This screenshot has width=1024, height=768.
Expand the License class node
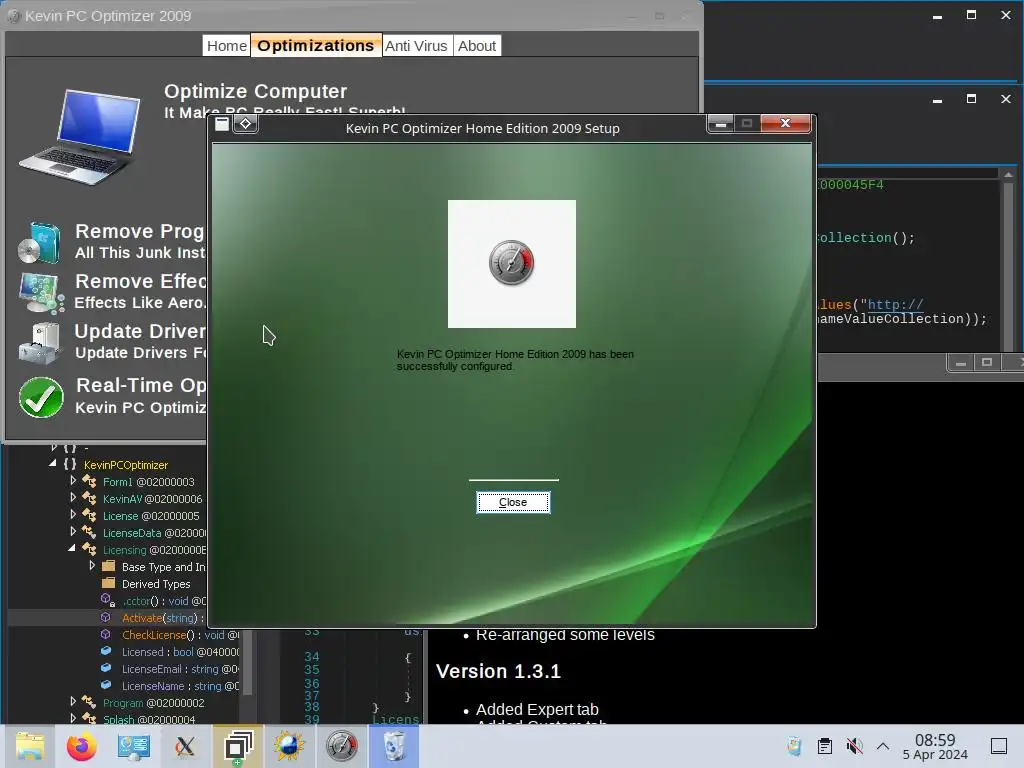73,515
